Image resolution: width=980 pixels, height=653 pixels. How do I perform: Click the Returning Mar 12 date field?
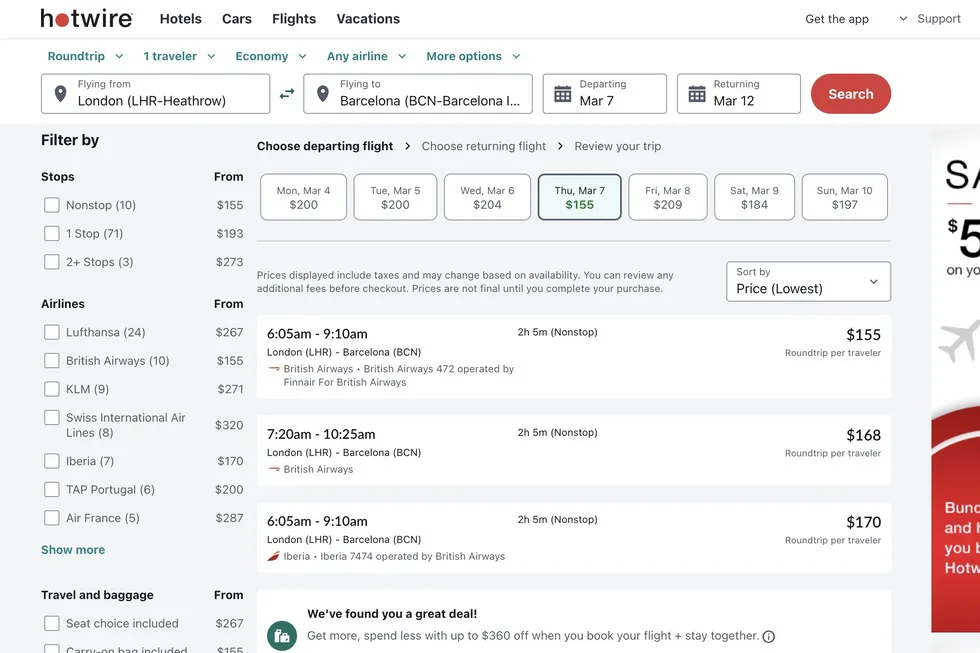tap(739, 94)
